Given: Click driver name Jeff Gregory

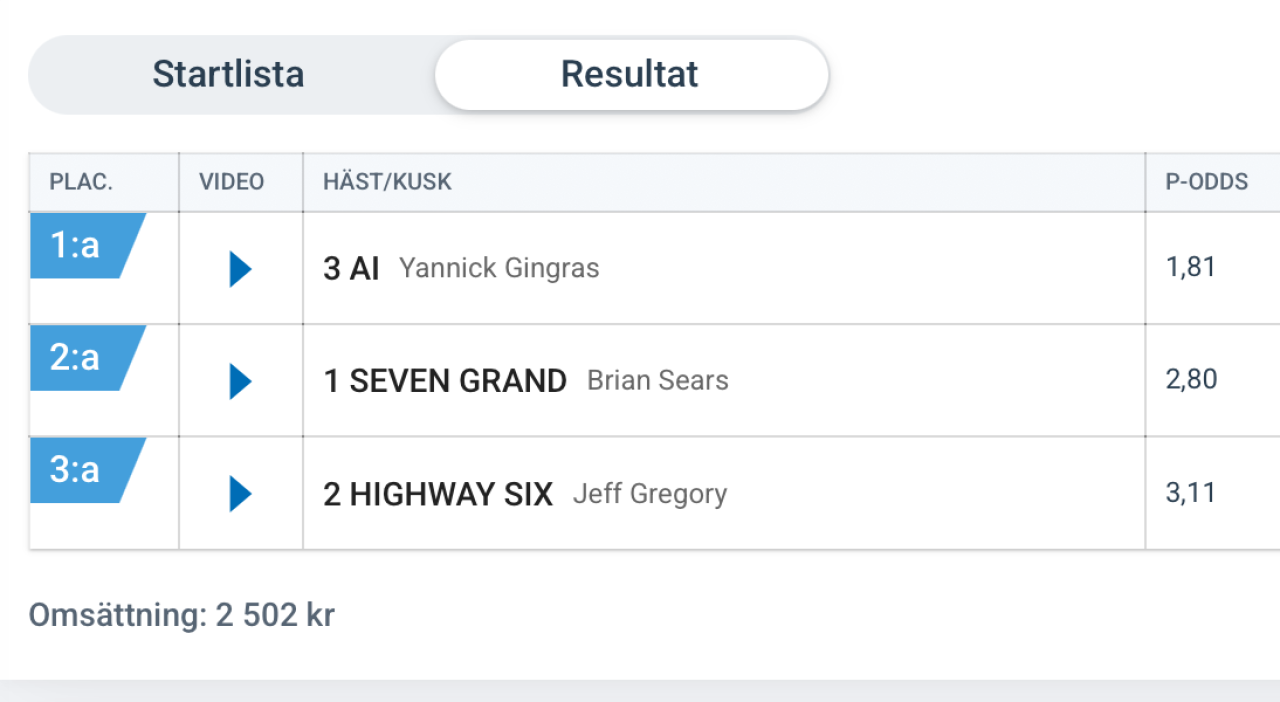Looking at the screenshot, I should pos(650,493).
